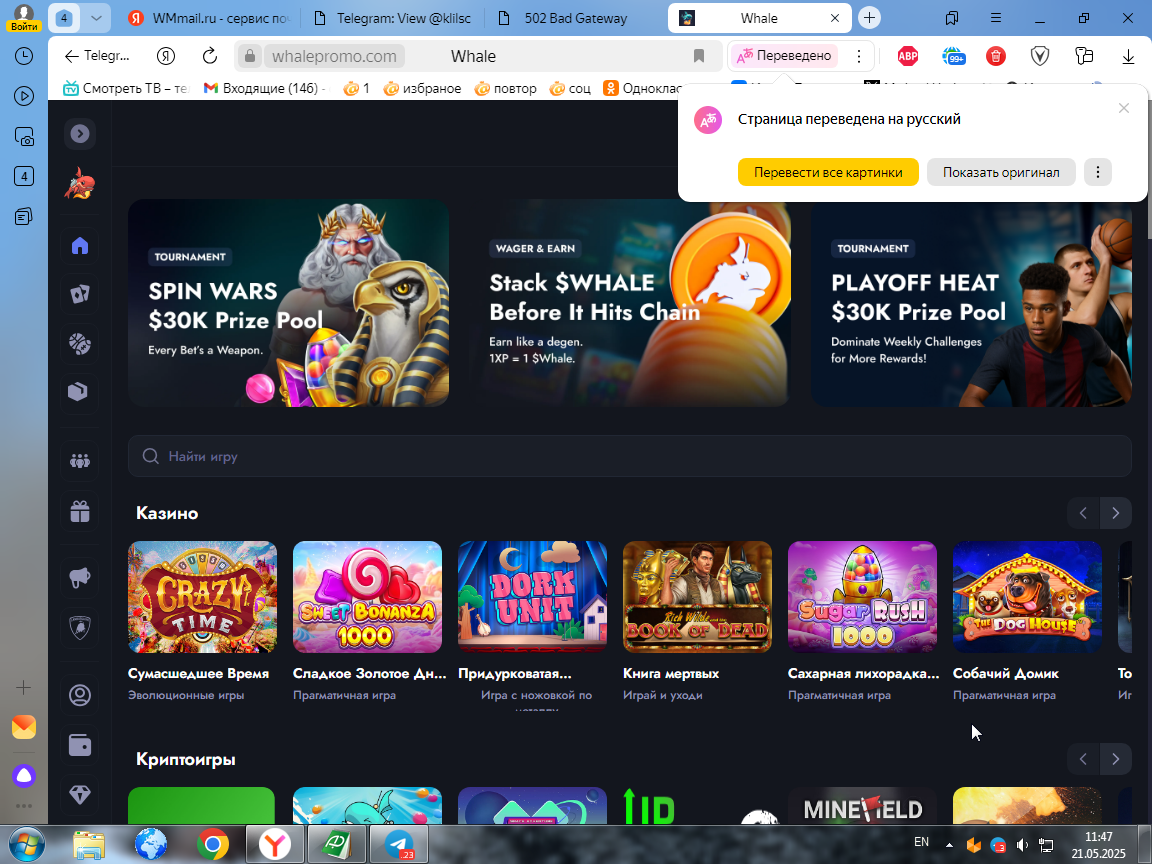Open the Sugar Rush 1000 game tile
Image resolution: width=1152 pixels, height=864 pixels.
coord(863,597)
